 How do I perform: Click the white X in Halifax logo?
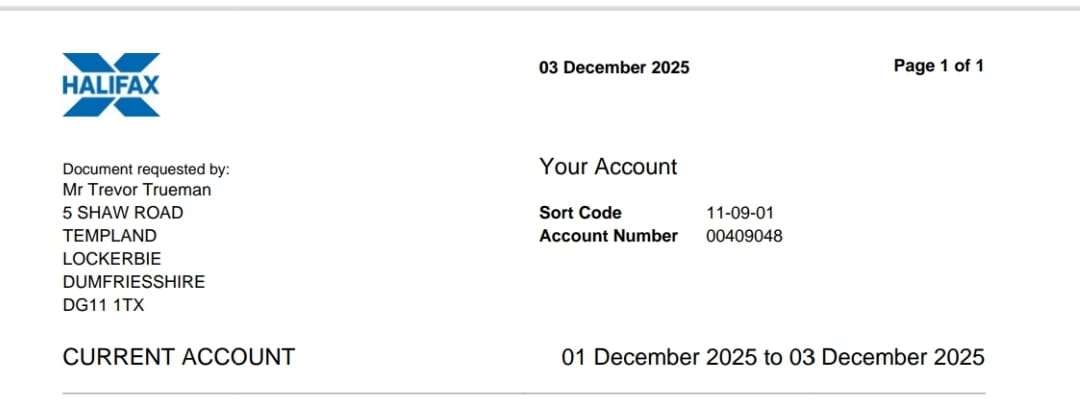111,84
